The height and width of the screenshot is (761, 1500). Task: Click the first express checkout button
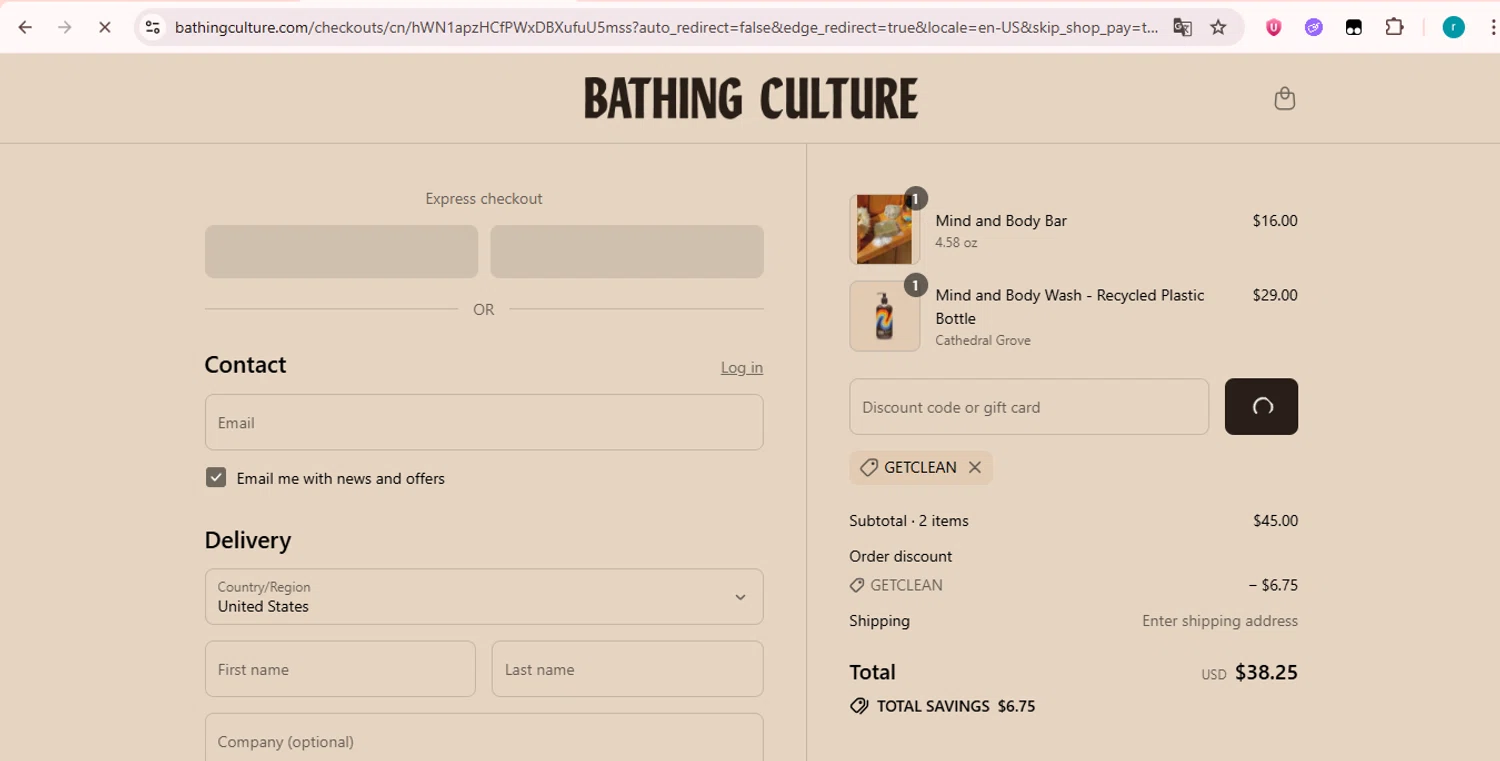tap(341, 251)
